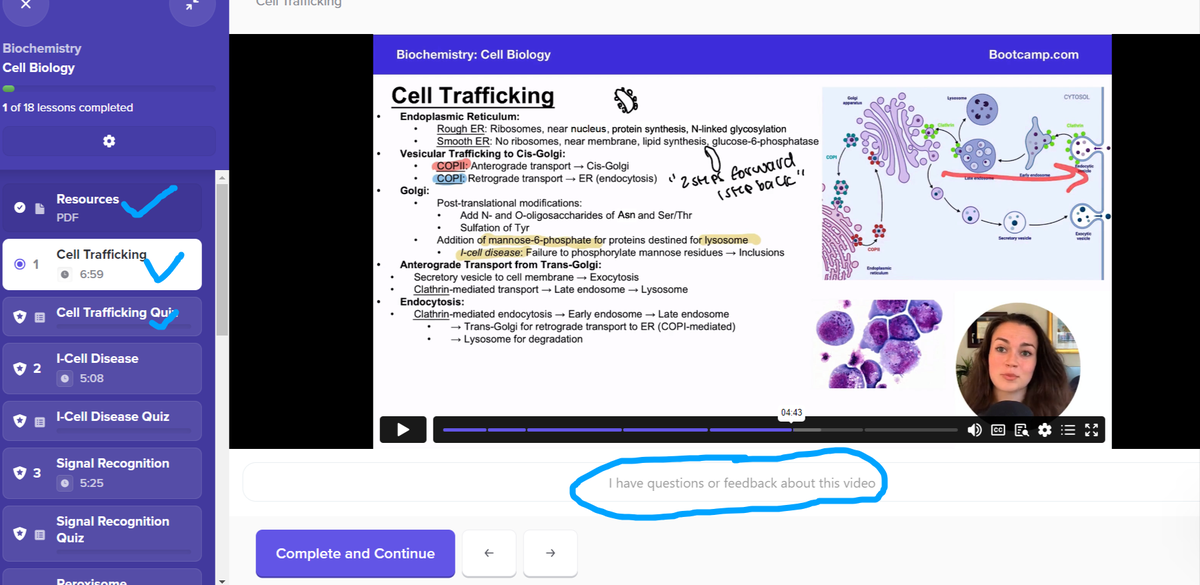
Task: Click the feedback field about this video
Action: tap(741, 483)
